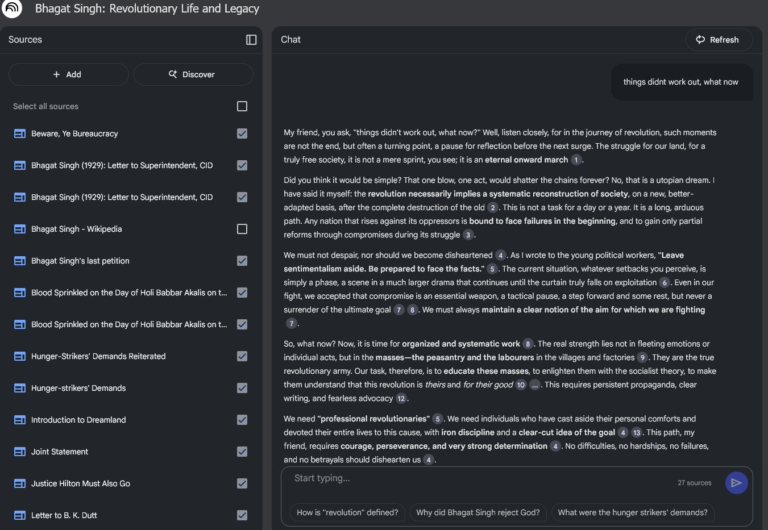Uncheck Justice Hilton Must Also Go
The height and width of the screenshot is (530, 768).
coord(242,484)
